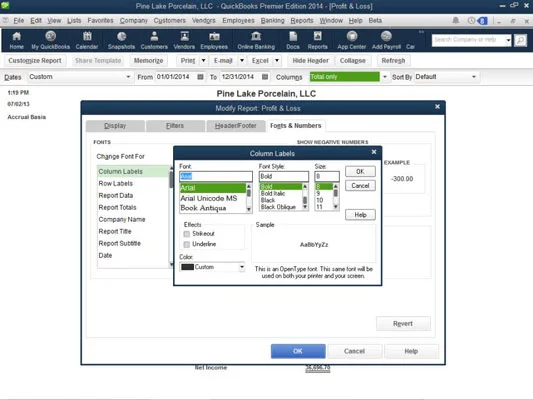Click the Memorize button
Viewport: 533px width, 400px height.
coord(149,60)
